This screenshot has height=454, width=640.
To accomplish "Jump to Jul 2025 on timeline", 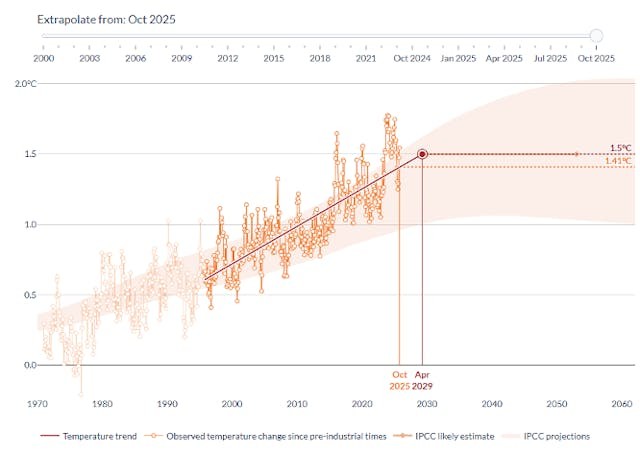I will pos(550,58).
